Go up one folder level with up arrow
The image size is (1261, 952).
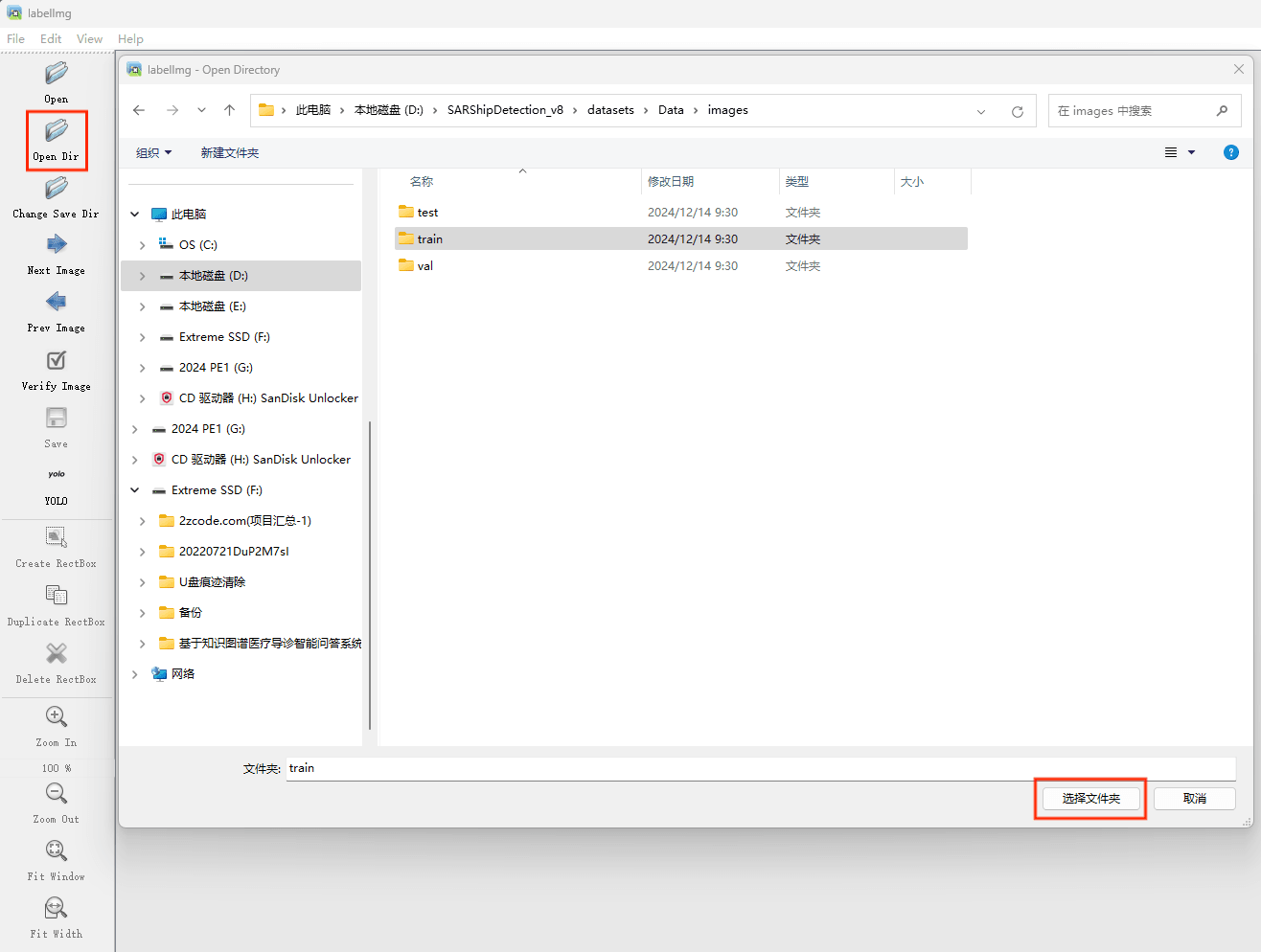230,110
